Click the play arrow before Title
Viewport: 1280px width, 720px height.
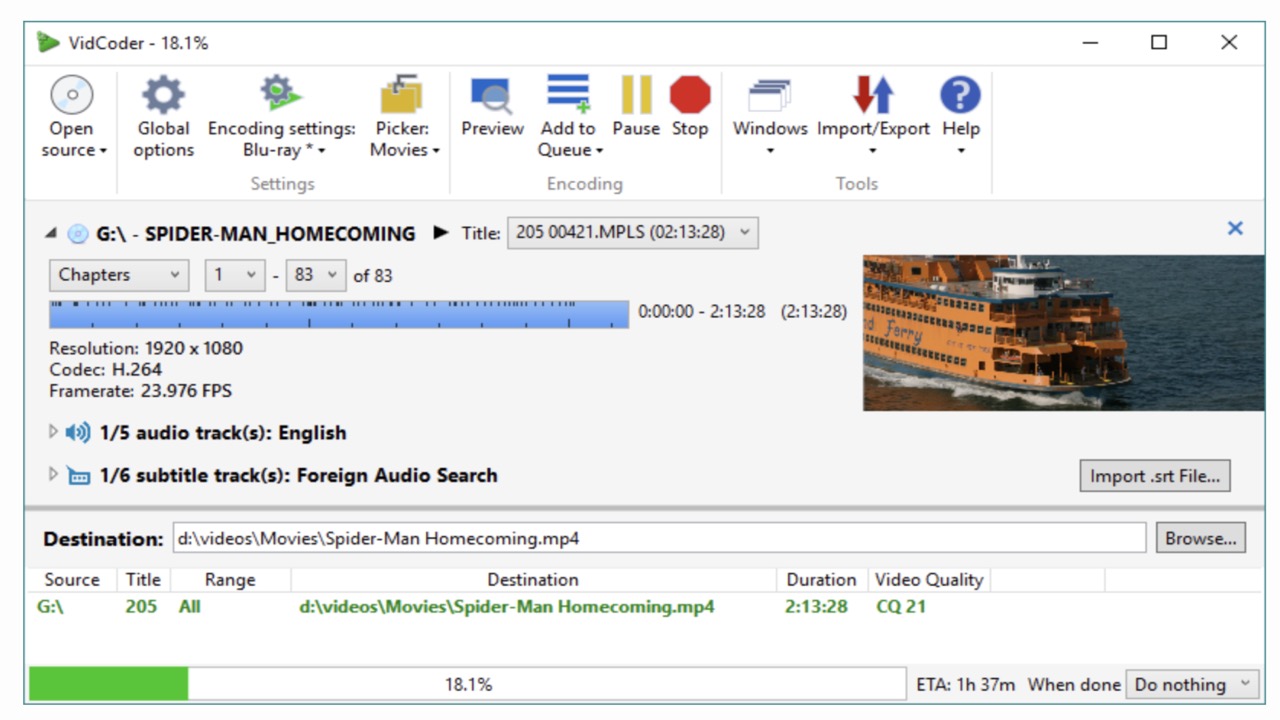point(441,233)
